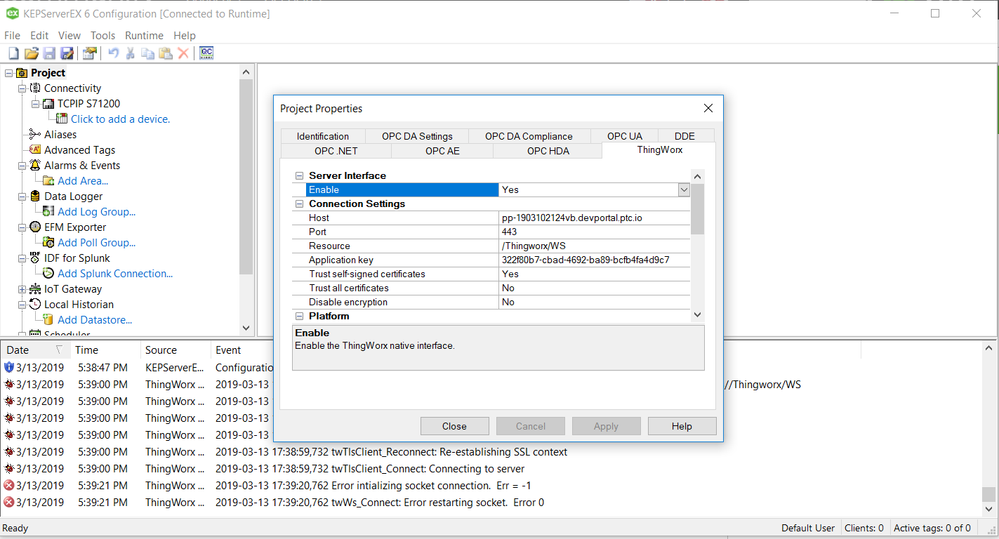Click the New Project toolbar icon
This screenshot has height=539, width=999.
pyautogui.click(x=13, y=53)
